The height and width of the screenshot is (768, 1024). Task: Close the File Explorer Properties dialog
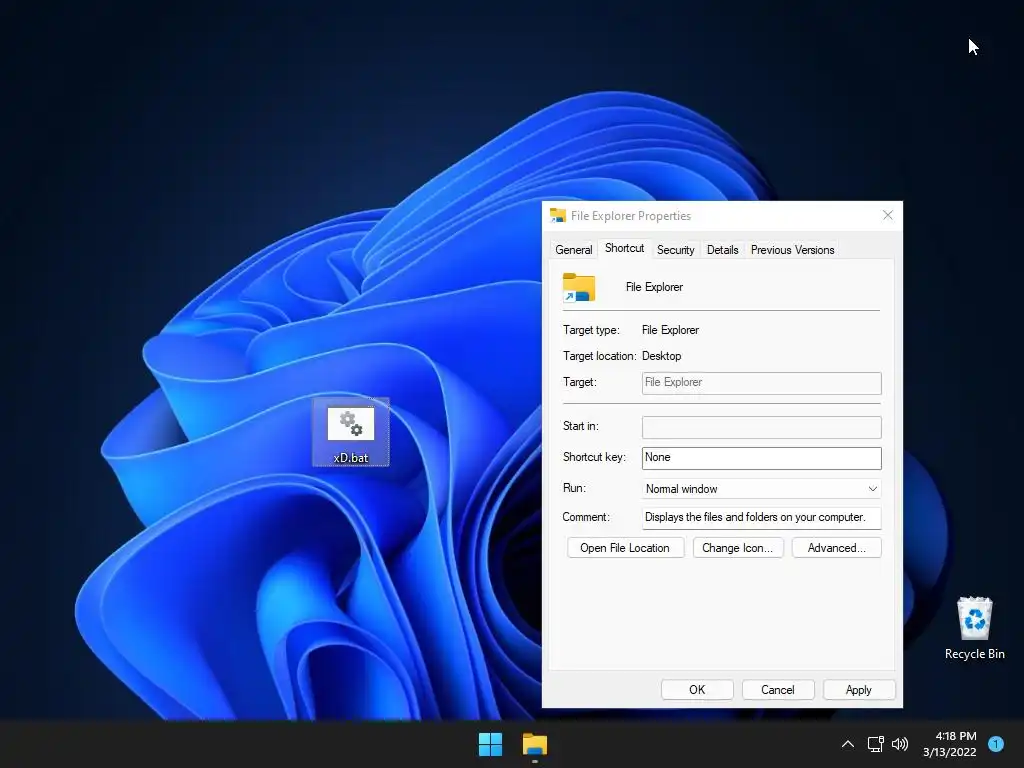pyautogui.click(x=888, y=216)
